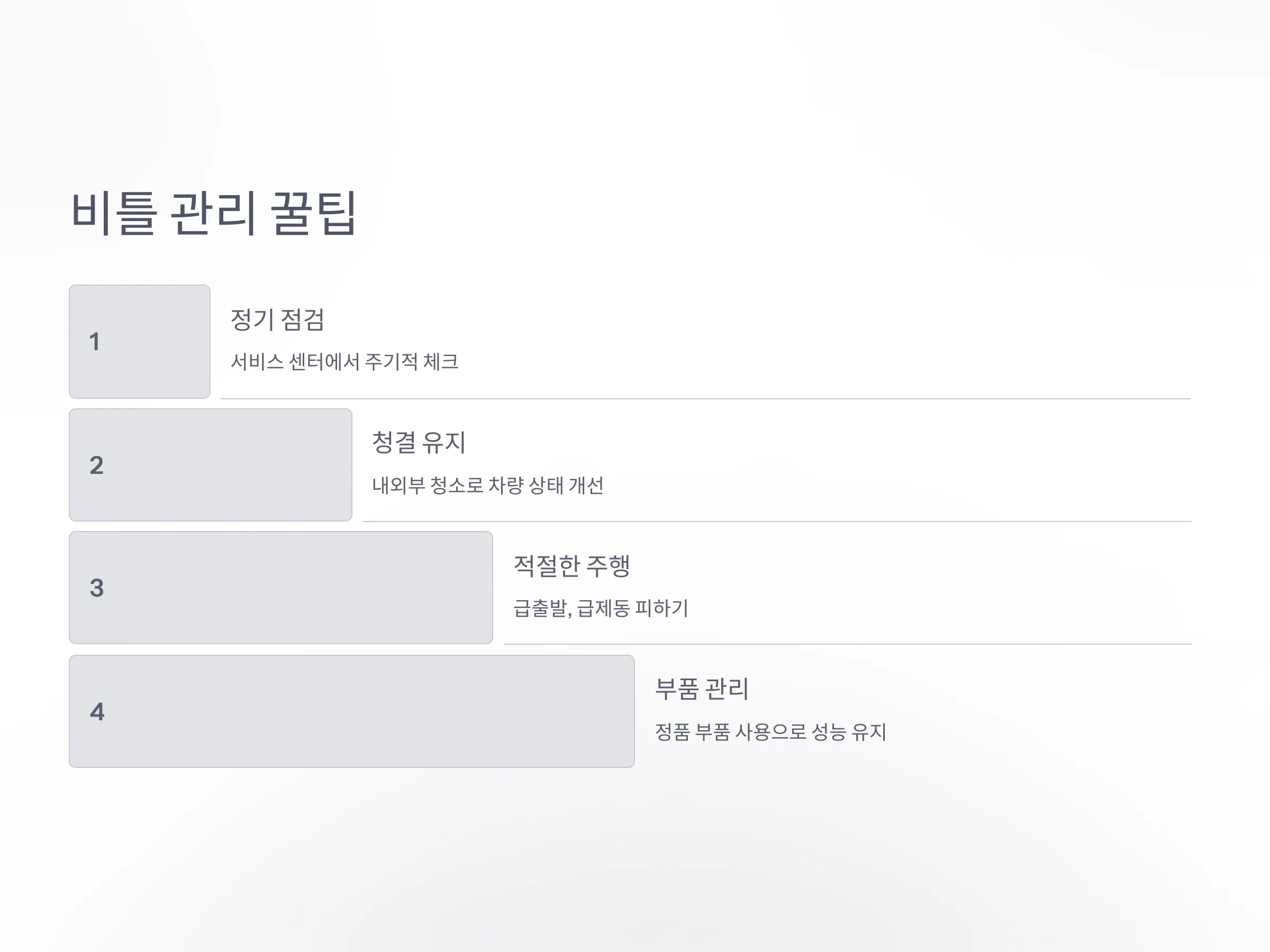Screen dimensions: 1270x952
Task: Select the numbered box labeled 1
Action: point(140,342)
